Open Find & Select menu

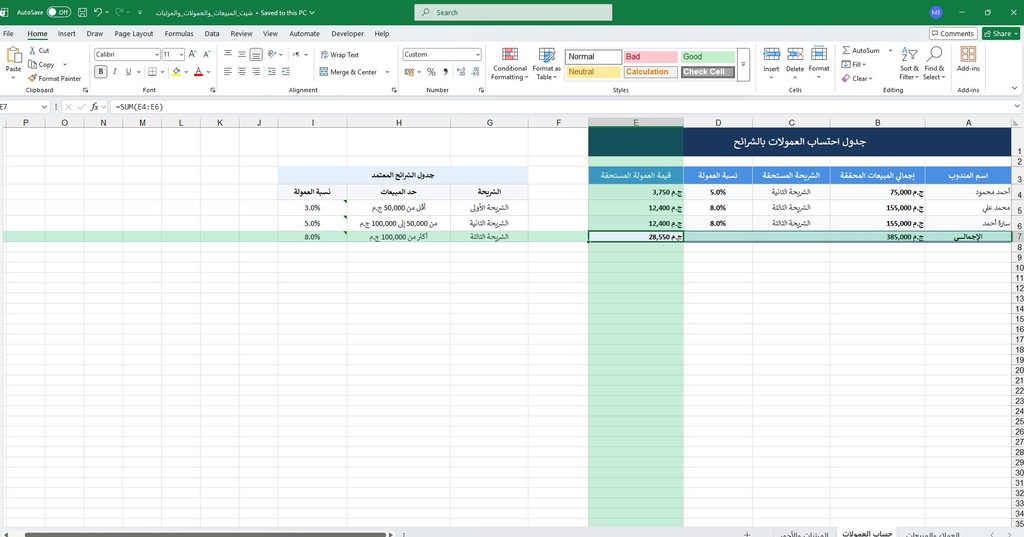(x=935, y=63)
